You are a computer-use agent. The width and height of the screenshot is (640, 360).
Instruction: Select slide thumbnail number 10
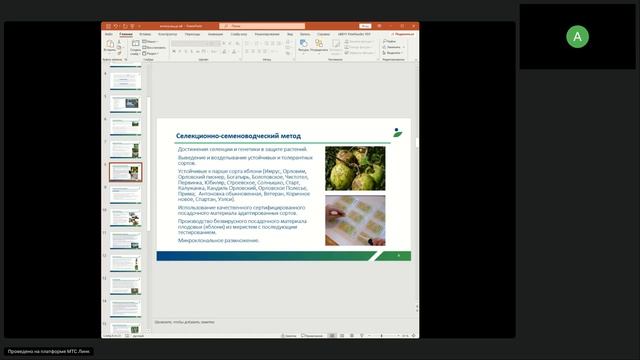click(126, 218)
